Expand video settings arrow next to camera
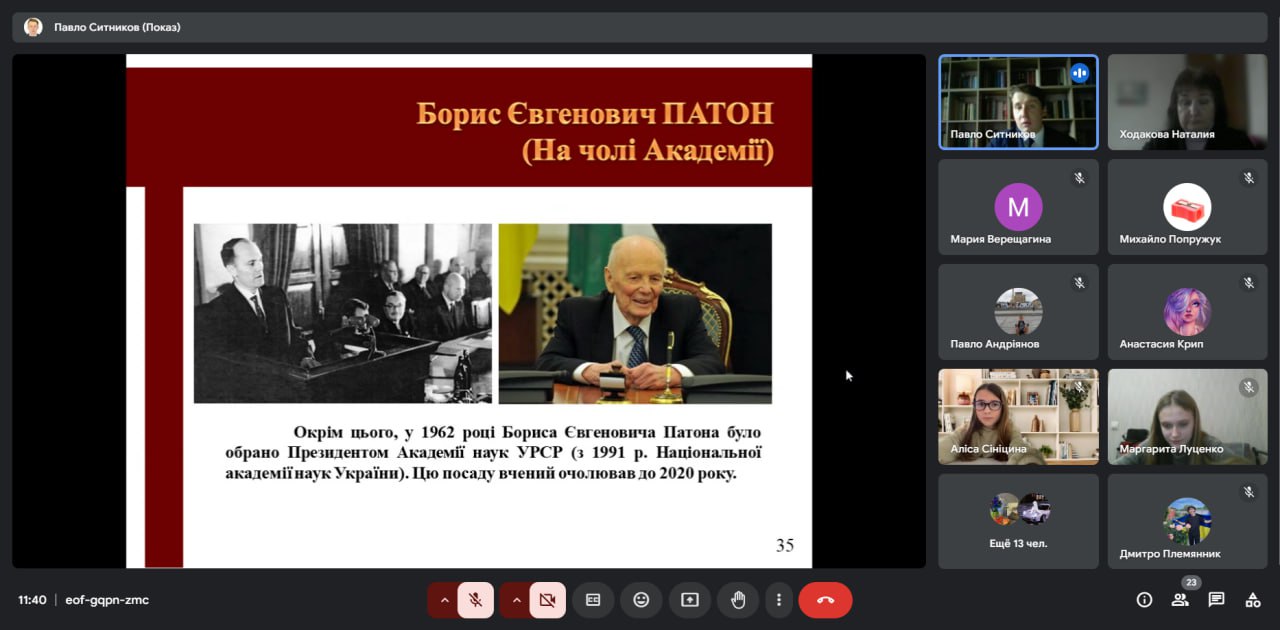 tap(516, 600)
